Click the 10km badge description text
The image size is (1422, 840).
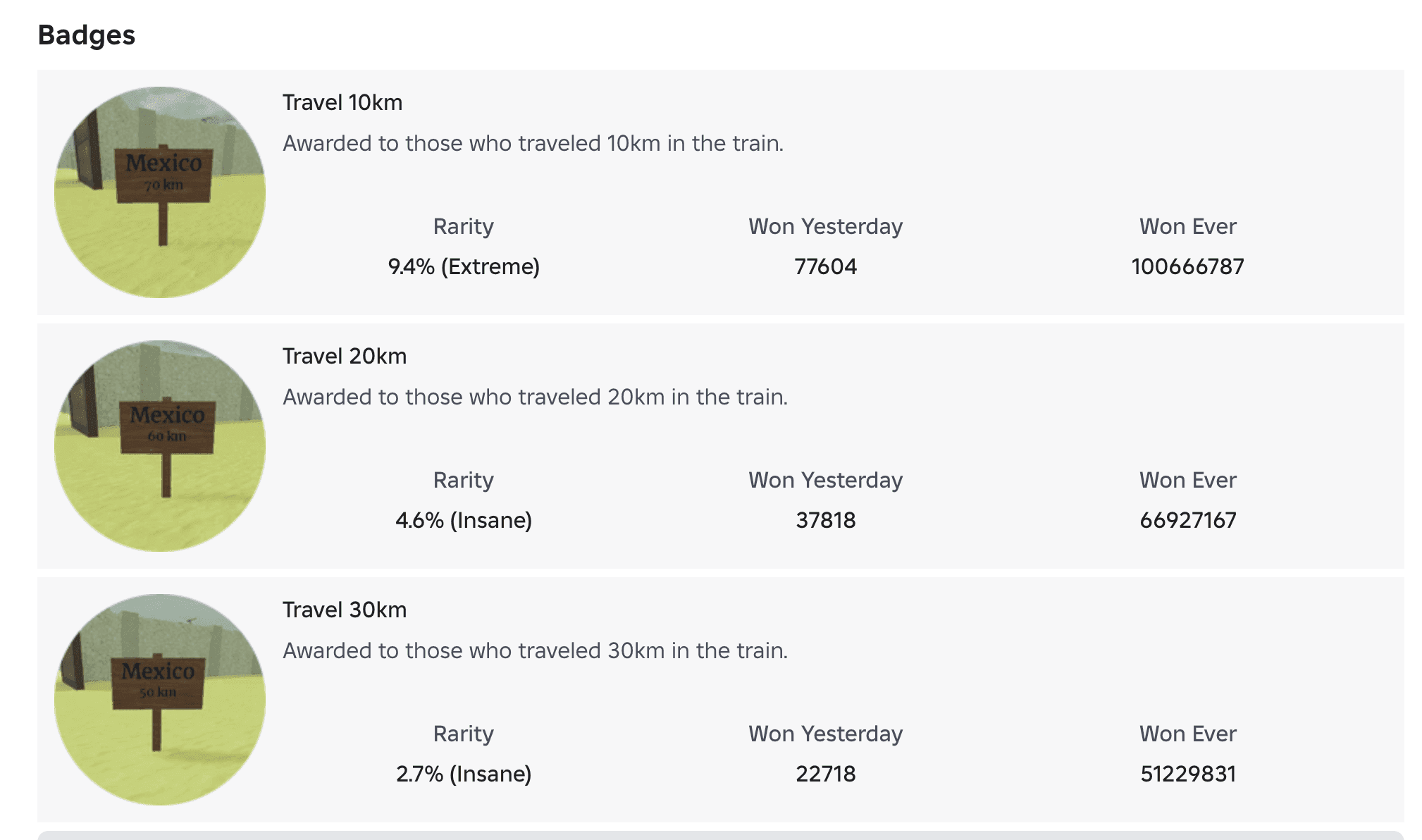click(533, 144)
